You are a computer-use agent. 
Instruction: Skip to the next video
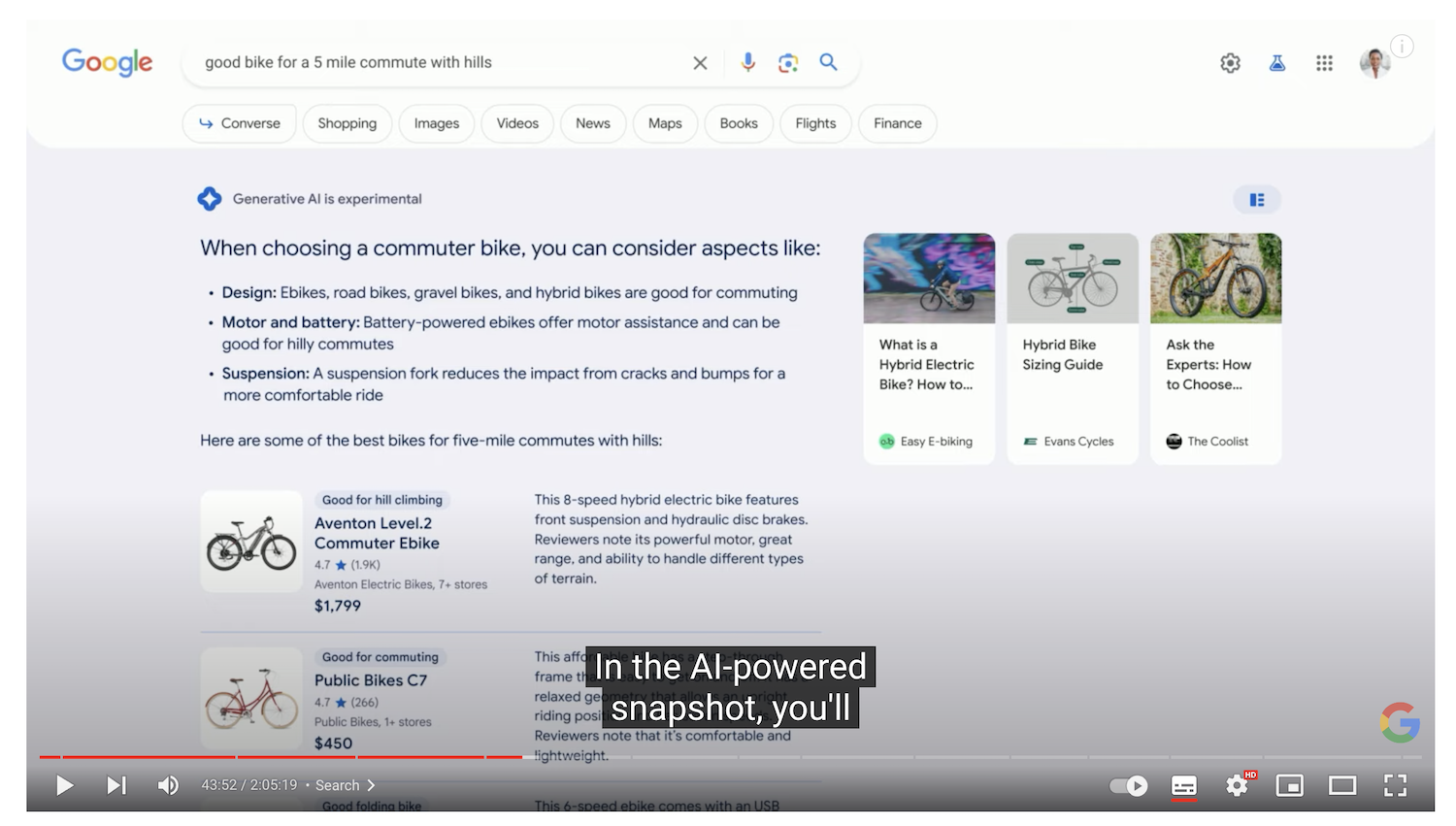[116, 785]
